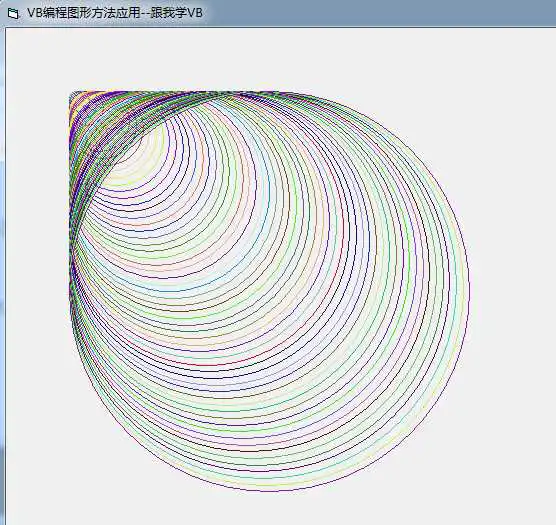Click the top-right corner of the form canvas
This screenshot has height=525, width=556.
(552, 31)
